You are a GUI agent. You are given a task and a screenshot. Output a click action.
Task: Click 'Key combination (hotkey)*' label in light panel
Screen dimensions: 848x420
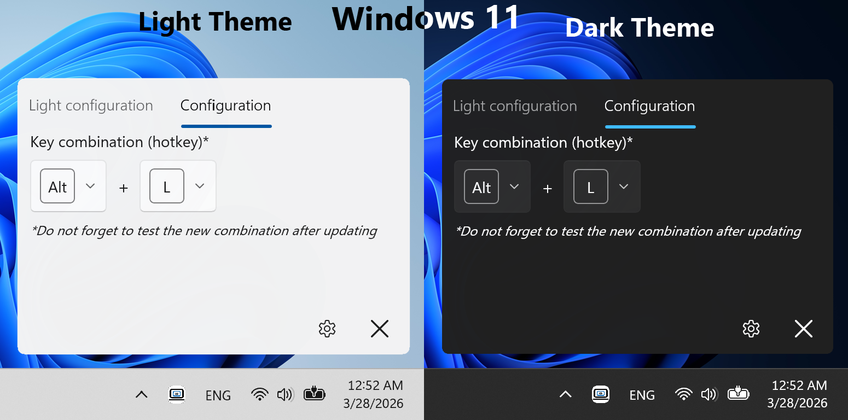[x=120, y=142]
